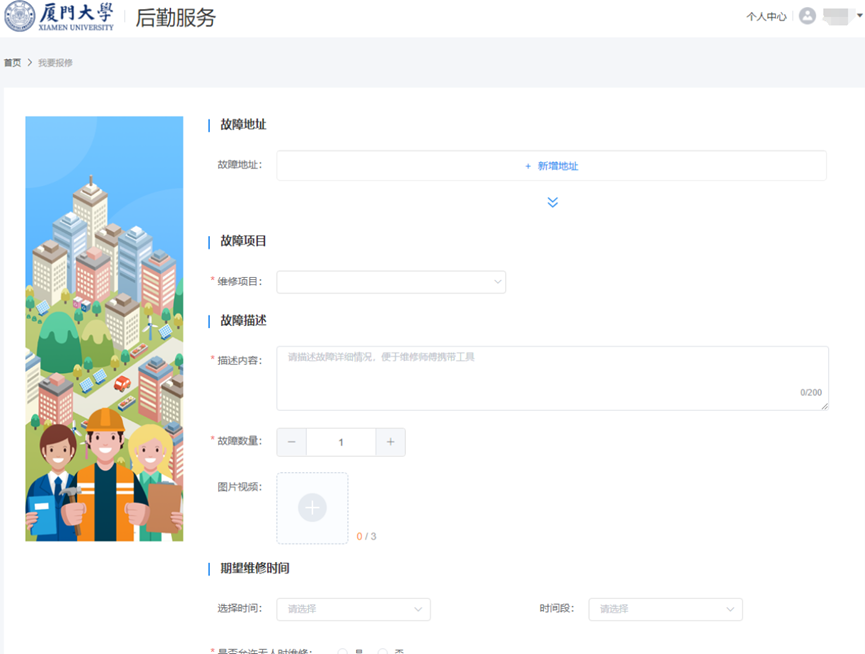Open the 时间段 dropdown
The image size is (865, 654).
point(665,609)
